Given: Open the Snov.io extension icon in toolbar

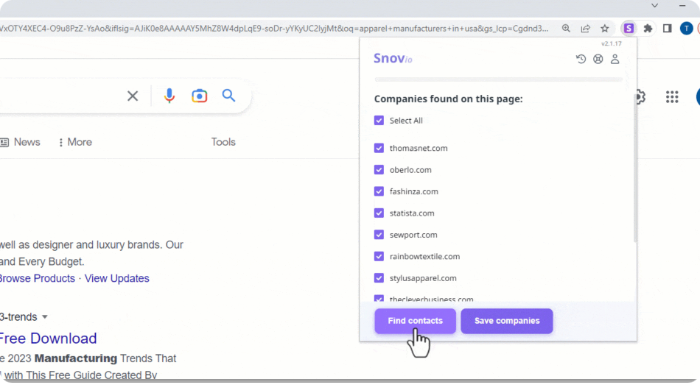Looking at the screenshot, I should 629,29.
